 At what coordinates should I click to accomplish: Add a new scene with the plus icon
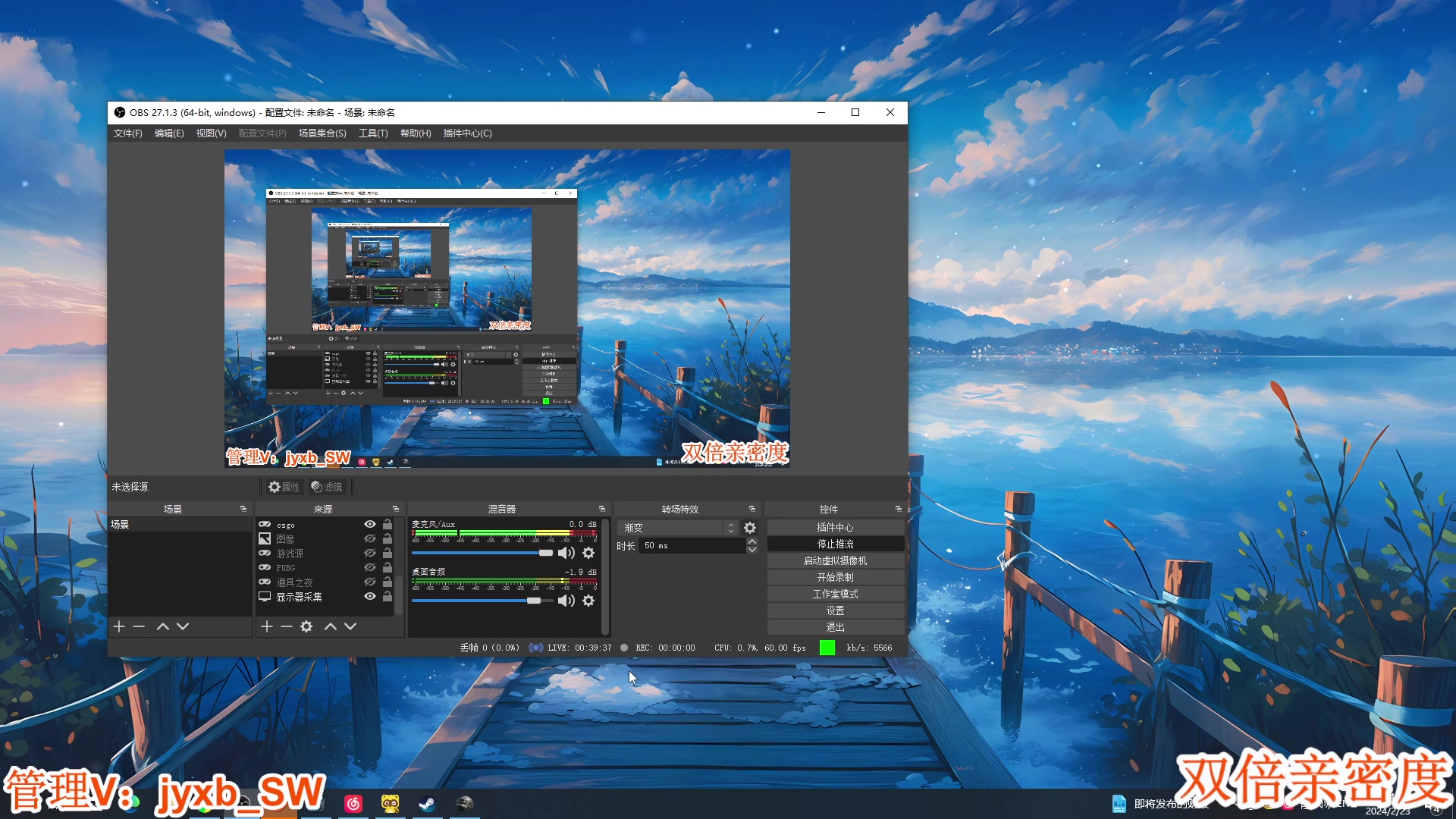119,626
